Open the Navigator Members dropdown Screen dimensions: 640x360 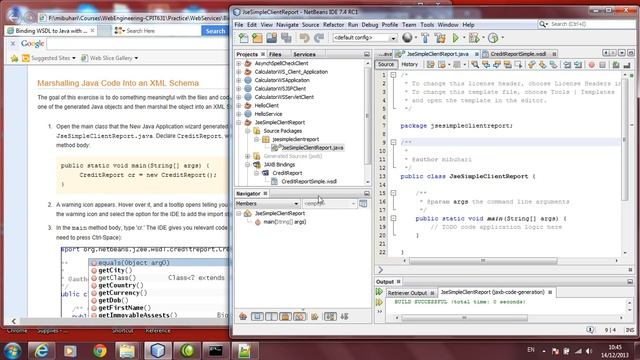coord(267,204)
